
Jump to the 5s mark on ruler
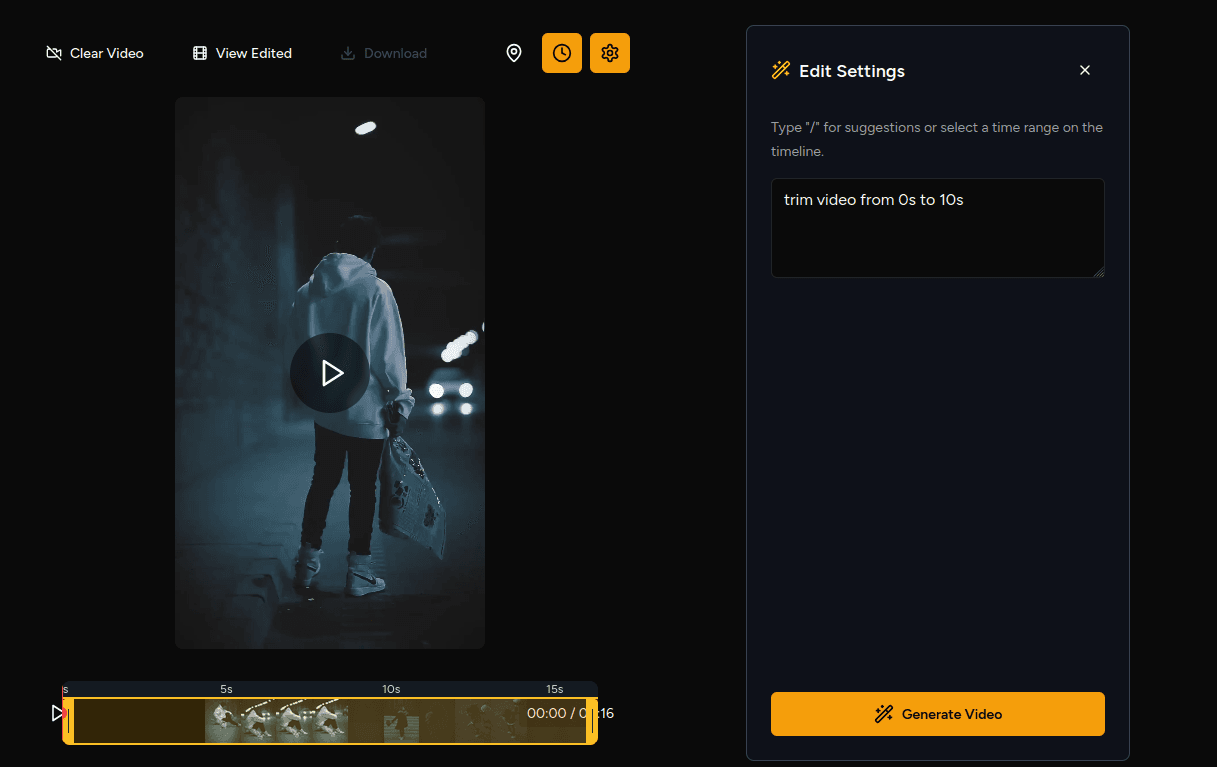click(226, 689)
